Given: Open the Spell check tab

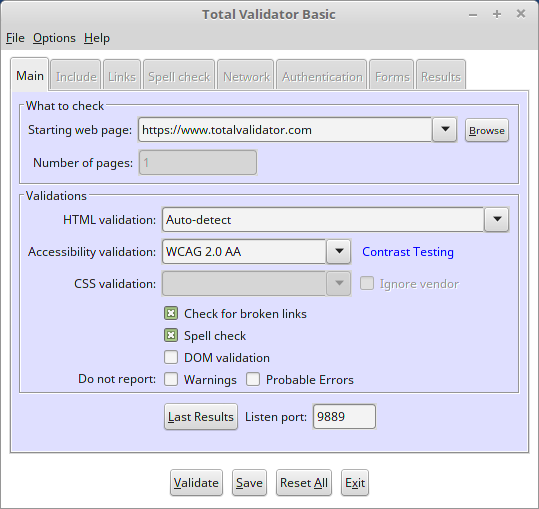Looking at the screenshot, I should coord(179,76).
